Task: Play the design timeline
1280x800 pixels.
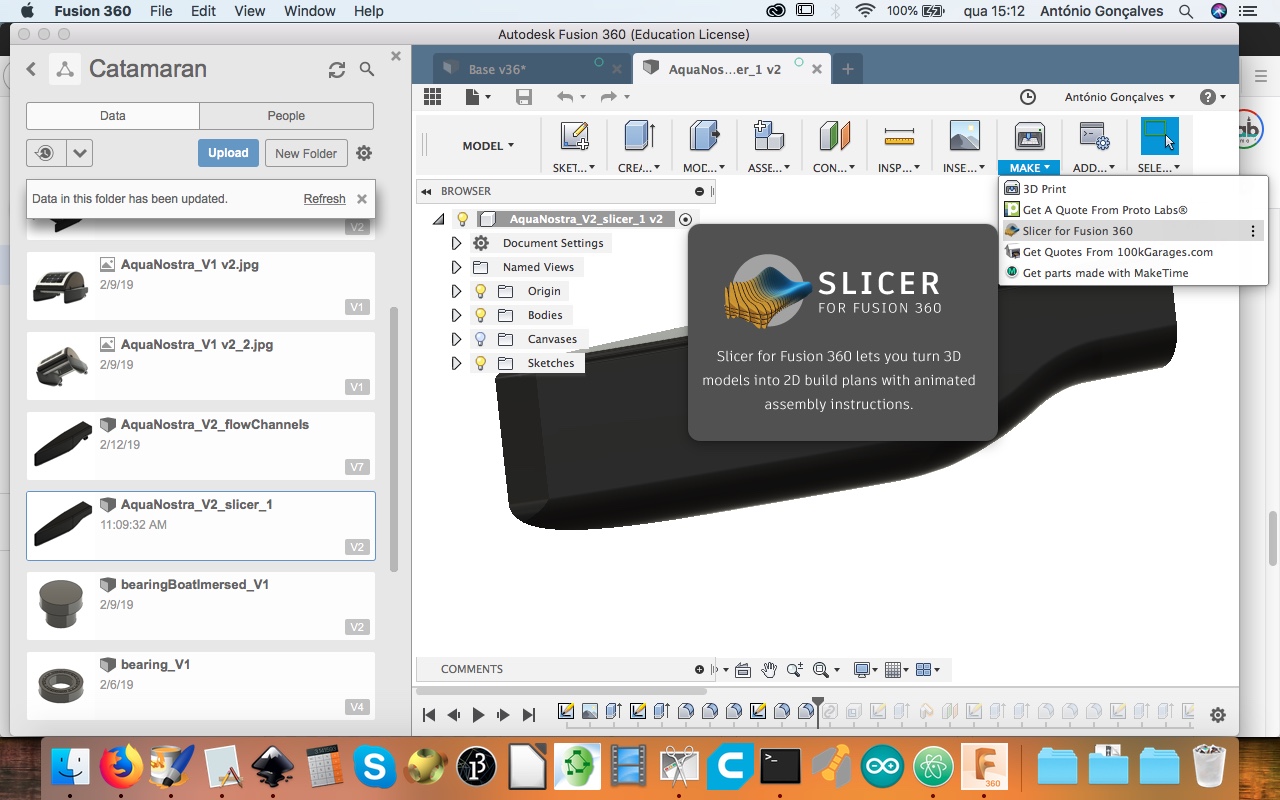Action: click(478, 715)
